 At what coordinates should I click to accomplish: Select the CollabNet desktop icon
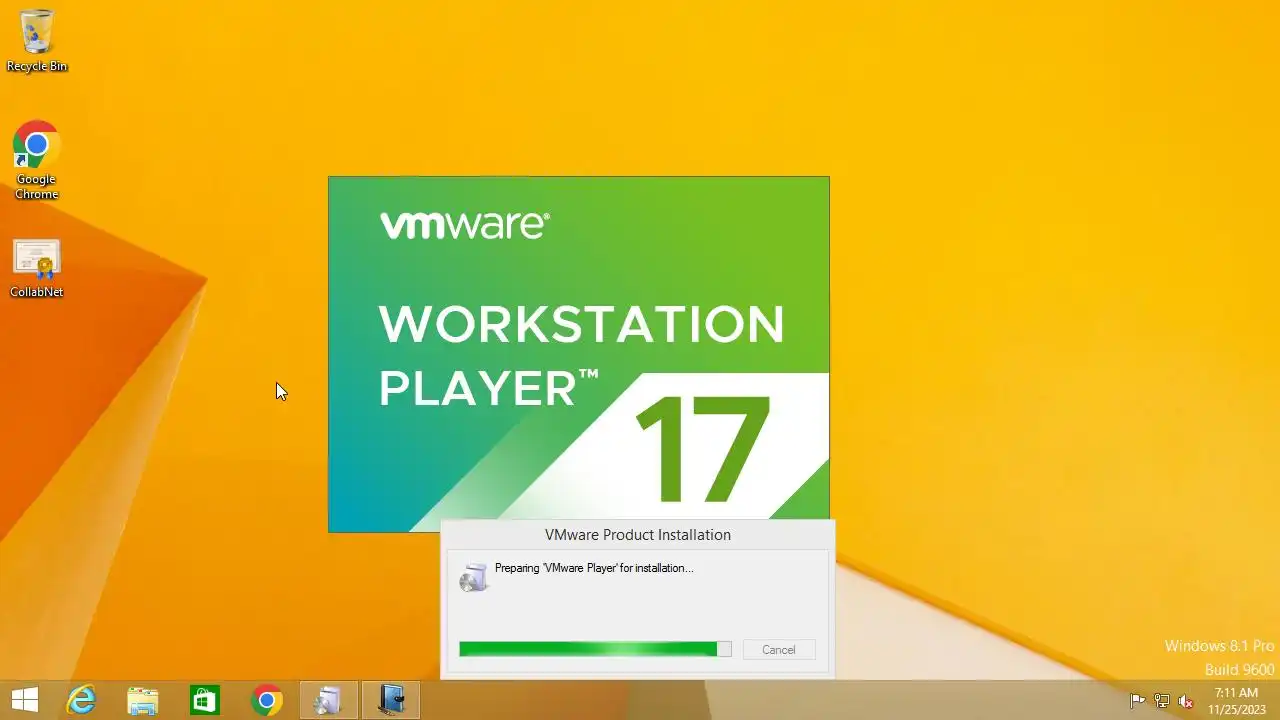click(x=37, y=268)
